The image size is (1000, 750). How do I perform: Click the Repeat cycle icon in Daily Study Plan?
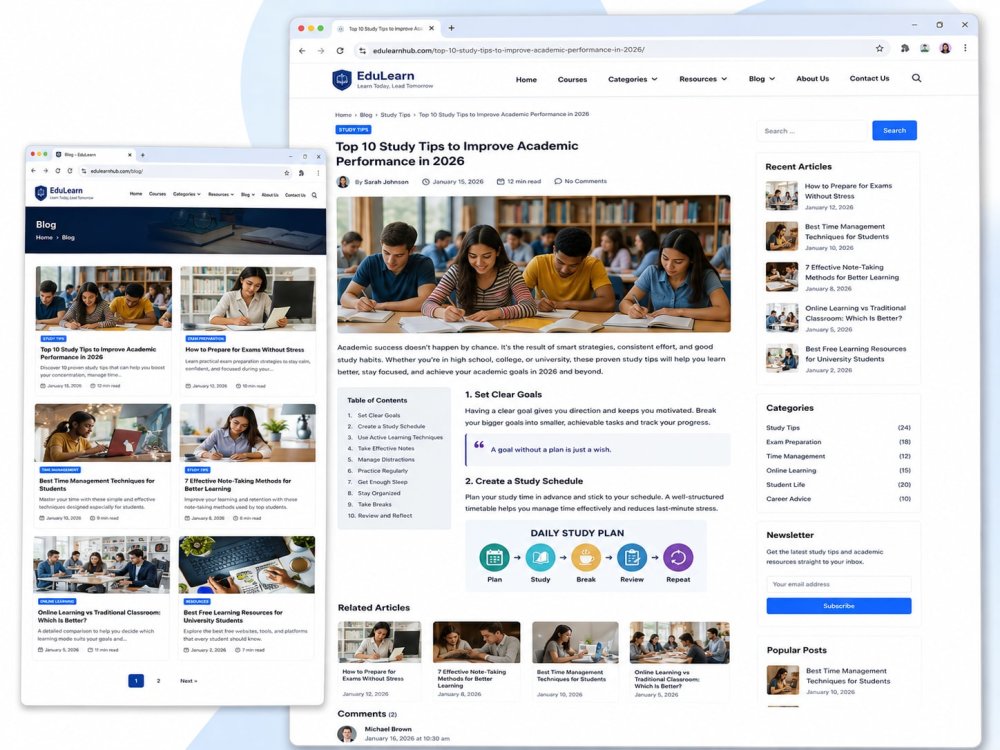coord(678,557)
